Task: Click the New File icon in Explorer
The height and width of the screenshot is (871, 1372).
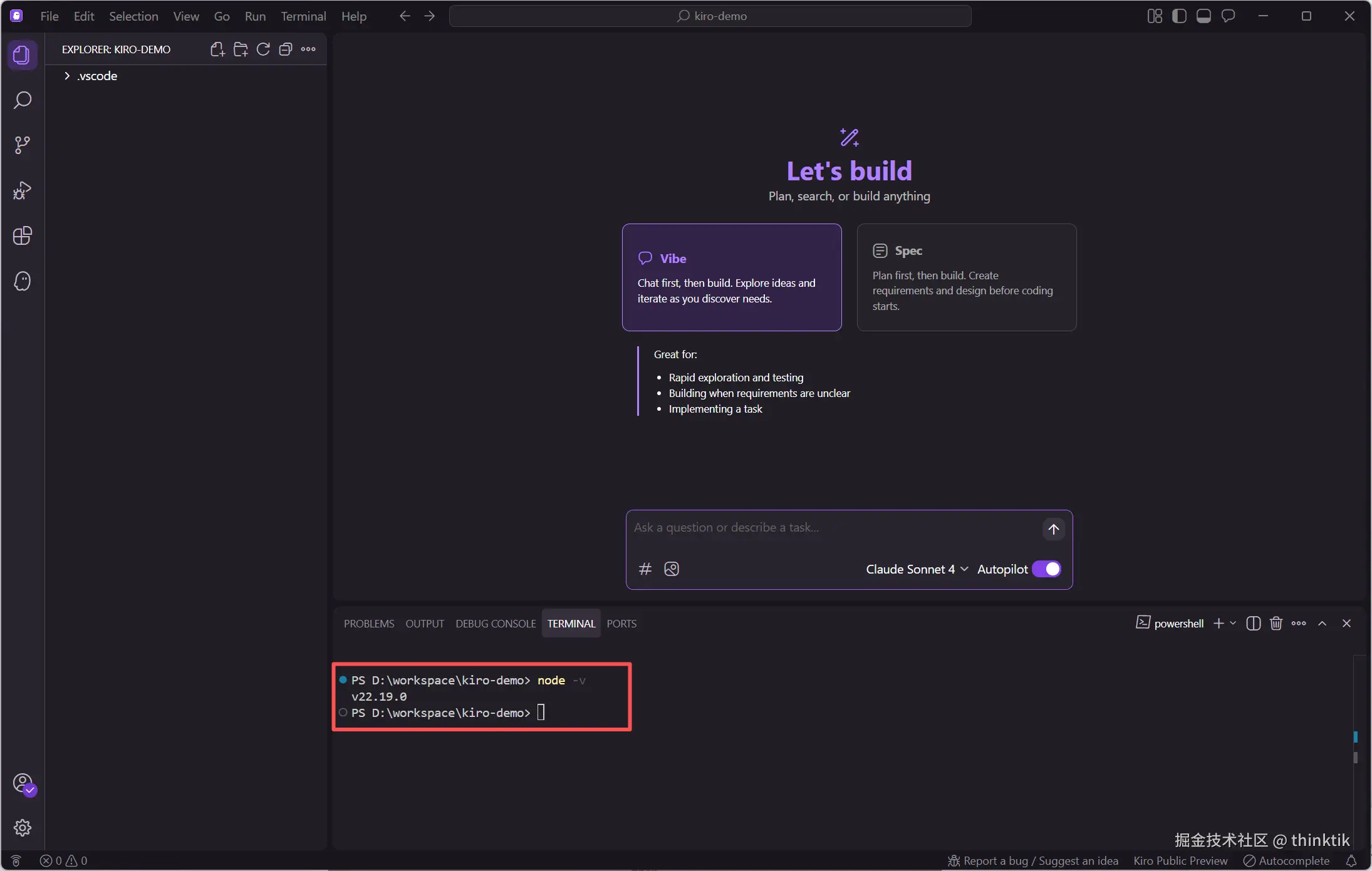Action: 217,49
